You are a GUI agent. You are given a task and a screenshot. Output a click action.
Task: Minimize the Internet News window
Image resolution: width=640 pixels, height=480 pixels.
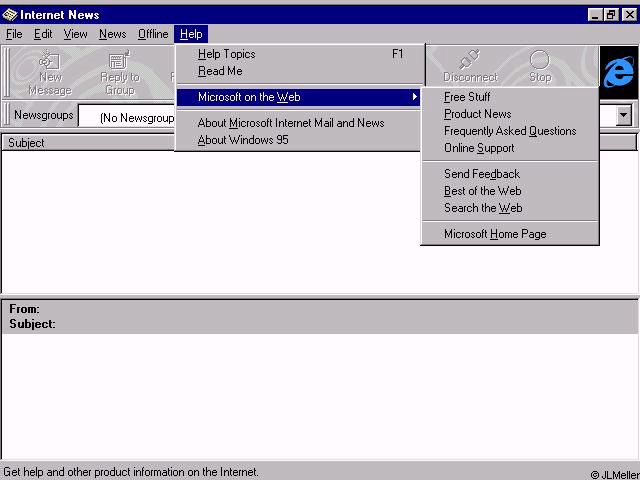click(x=596, y=15)
